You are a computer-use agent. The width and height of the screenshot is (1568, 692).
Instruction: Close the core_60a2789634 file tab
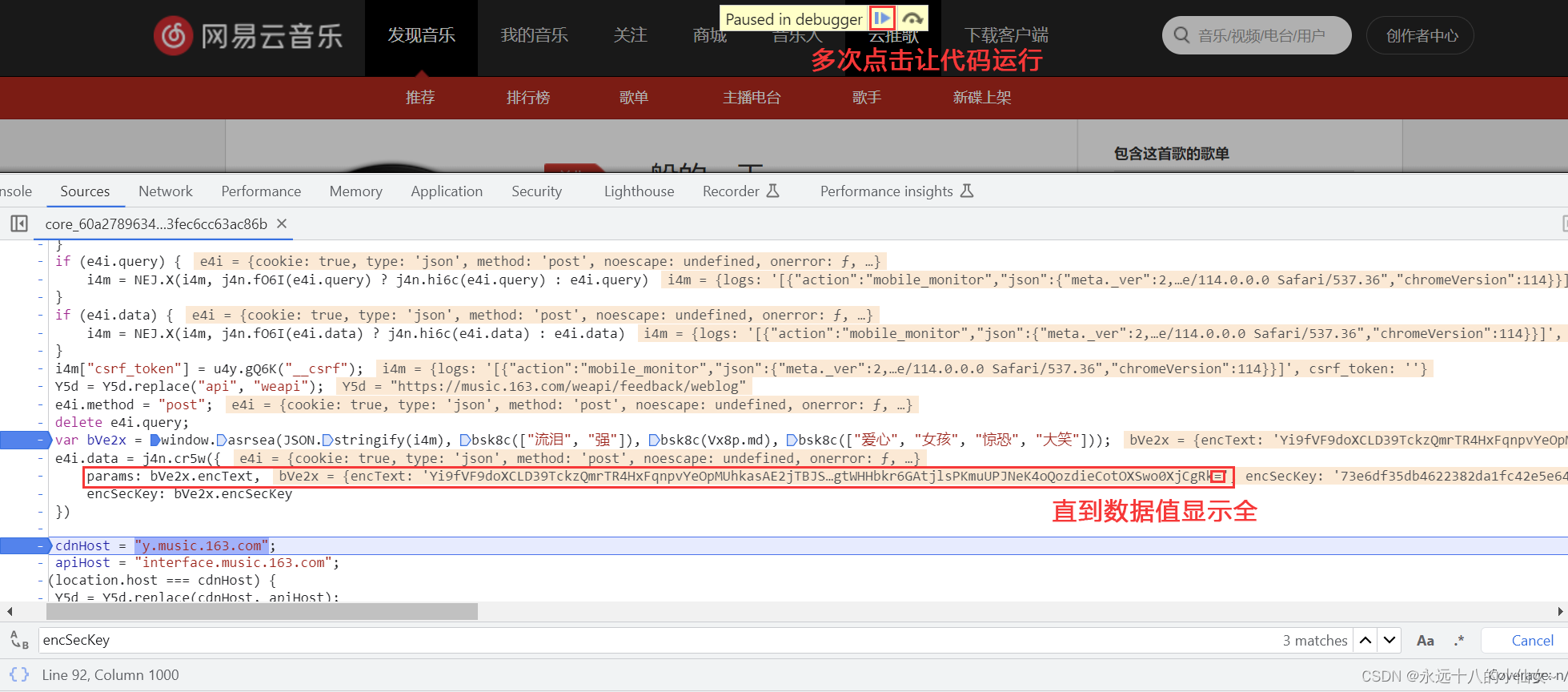tap(282, 223)
